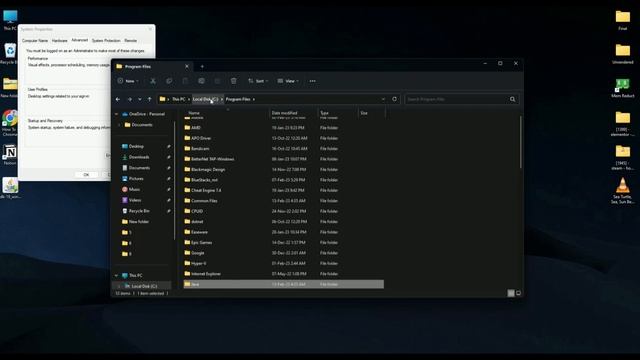Select Local Disk (C:) in navigation pane
This screenshot has height=360, width=640.
point(142,286)
